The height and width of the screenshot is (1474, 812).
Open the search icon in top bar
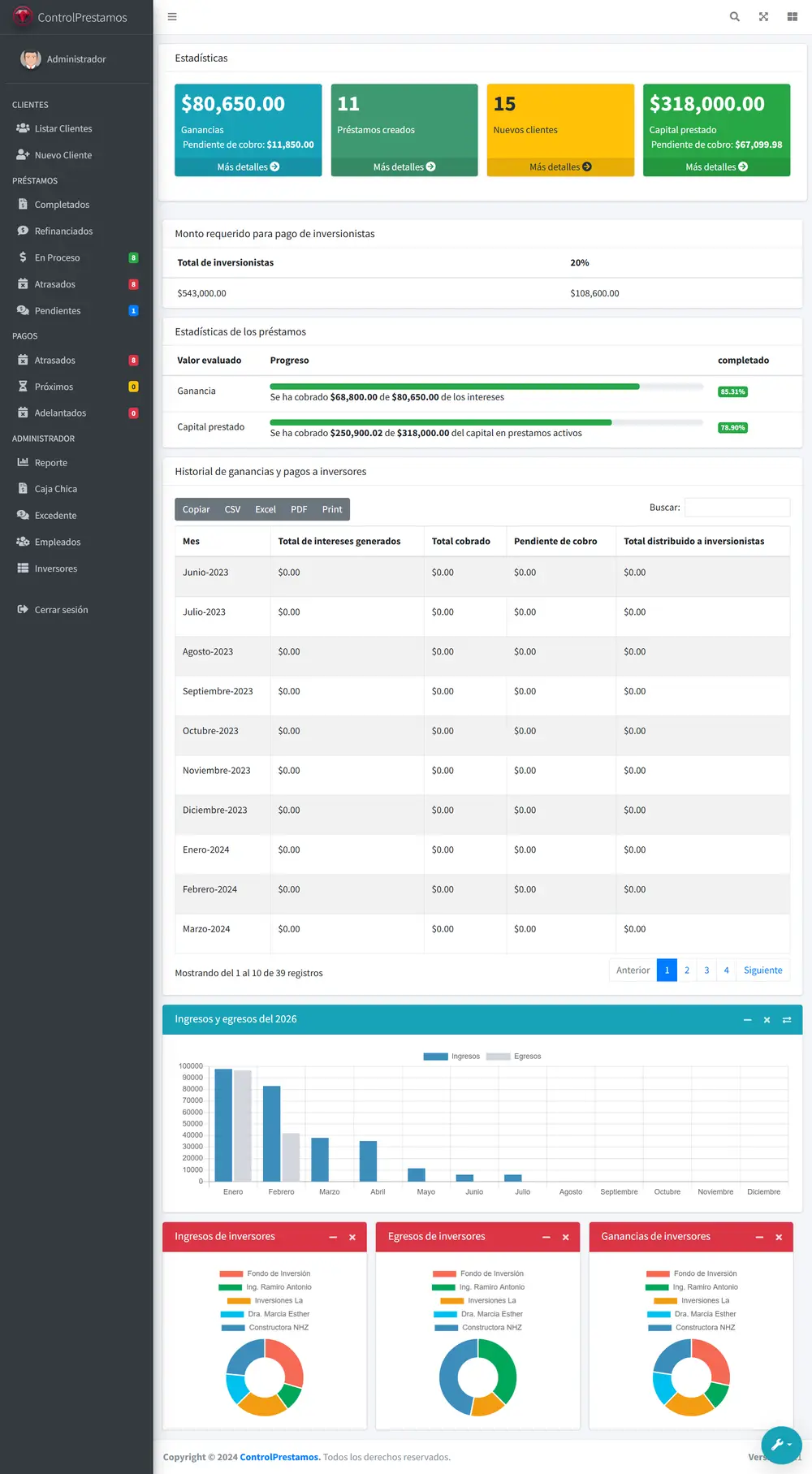[x=735, y=17]
